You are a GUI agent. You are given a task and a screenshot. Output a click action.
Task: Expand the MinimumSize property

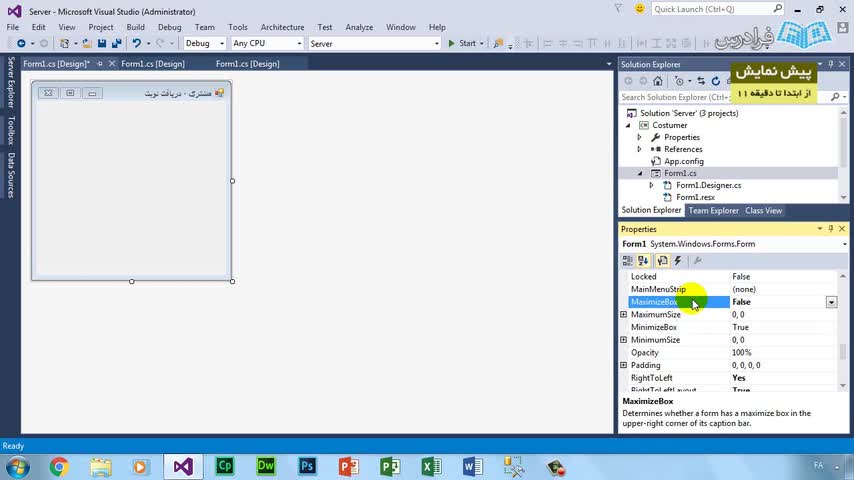coord(624,340)
